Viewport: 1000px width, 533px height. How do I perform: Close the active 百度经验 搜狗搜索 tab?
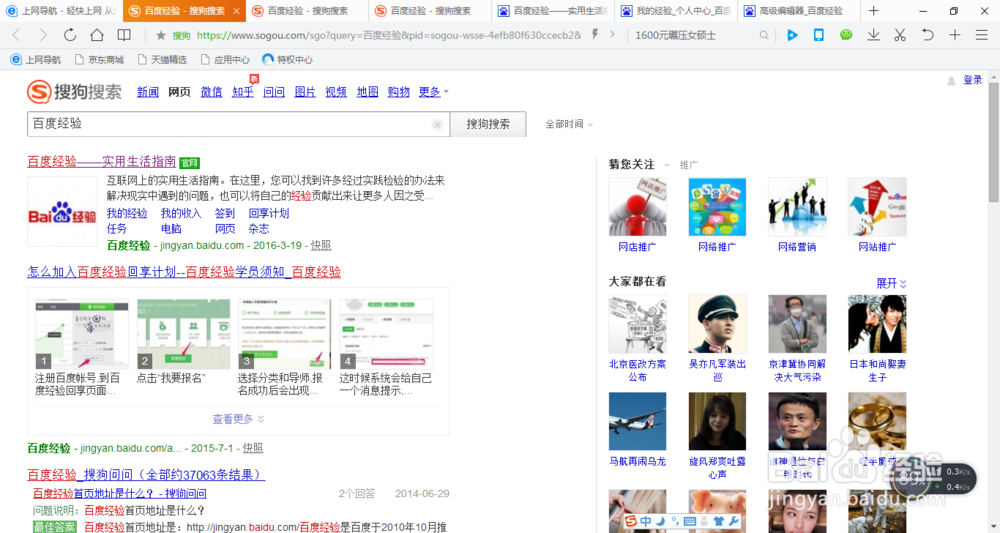pyautogui.click(x=236, y=11)
